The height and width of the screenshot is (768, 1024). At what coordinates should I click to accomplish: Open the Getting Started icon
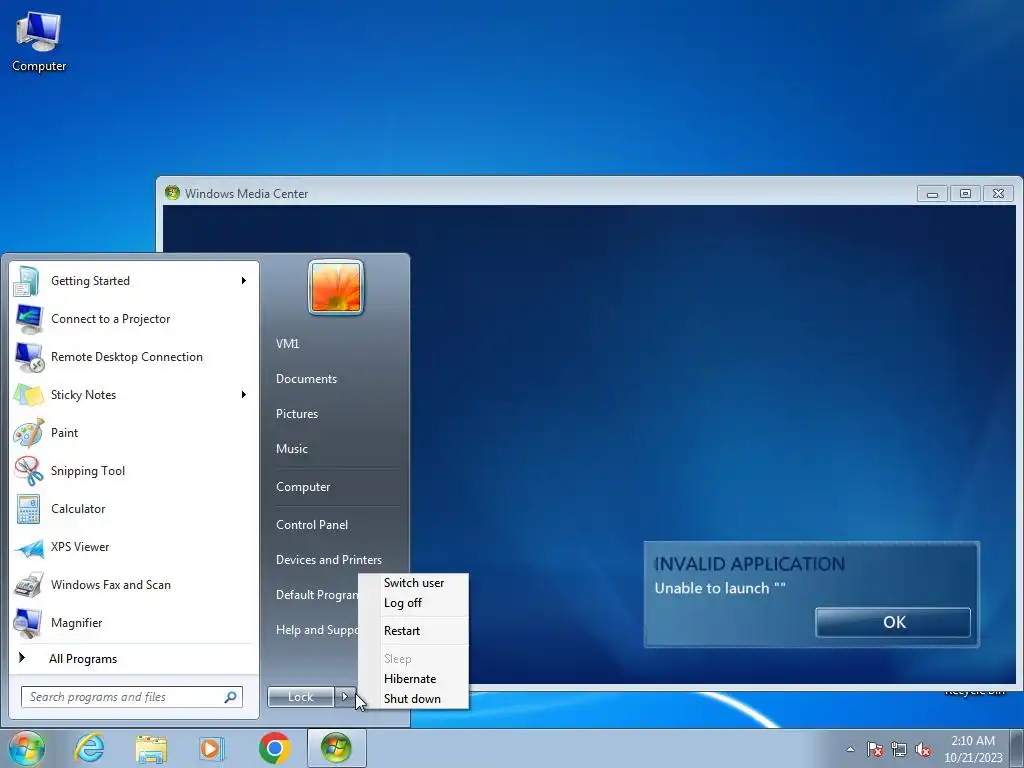[x=28, y=281]
